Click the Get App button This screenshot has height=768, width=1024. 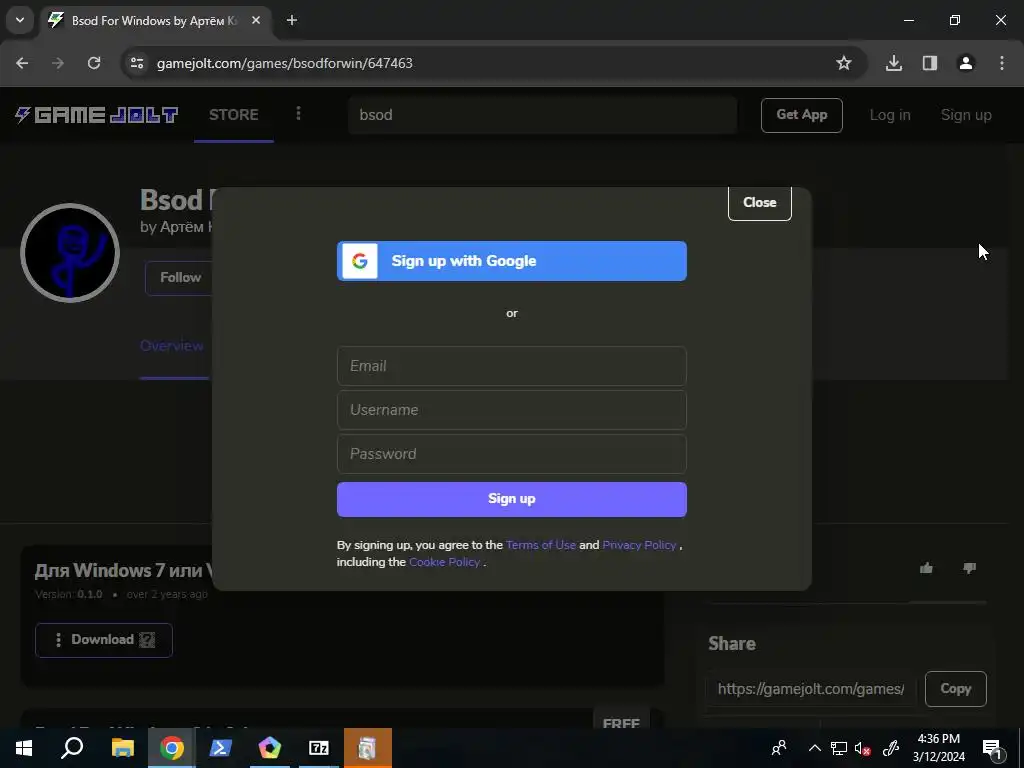tap(801, 115)
